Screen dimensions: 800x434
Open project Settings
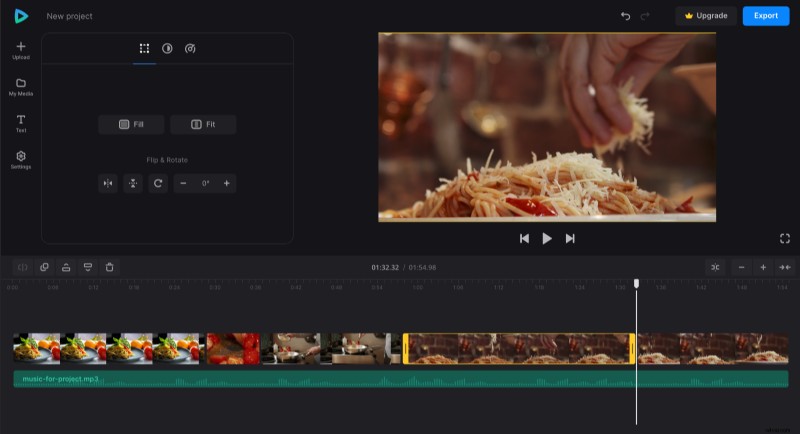[x=21, y=160]
